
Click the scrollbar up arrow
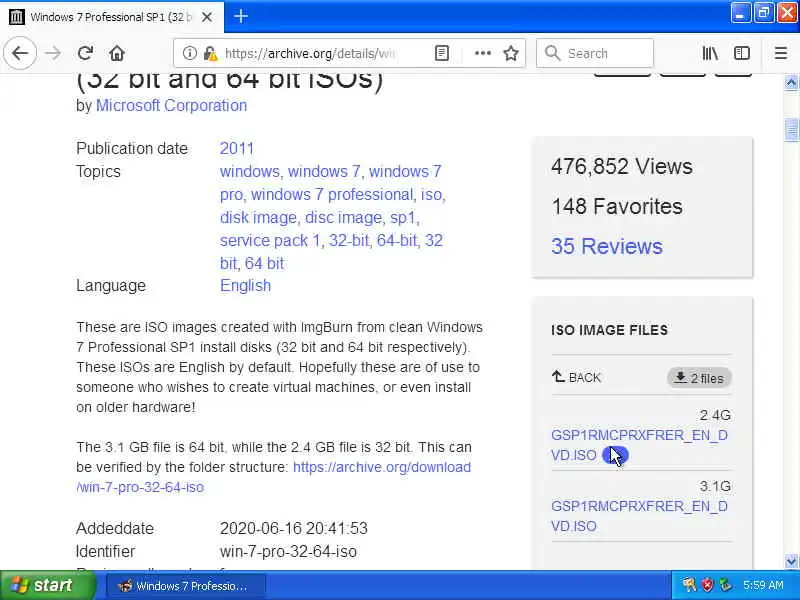tap(791, 82)
